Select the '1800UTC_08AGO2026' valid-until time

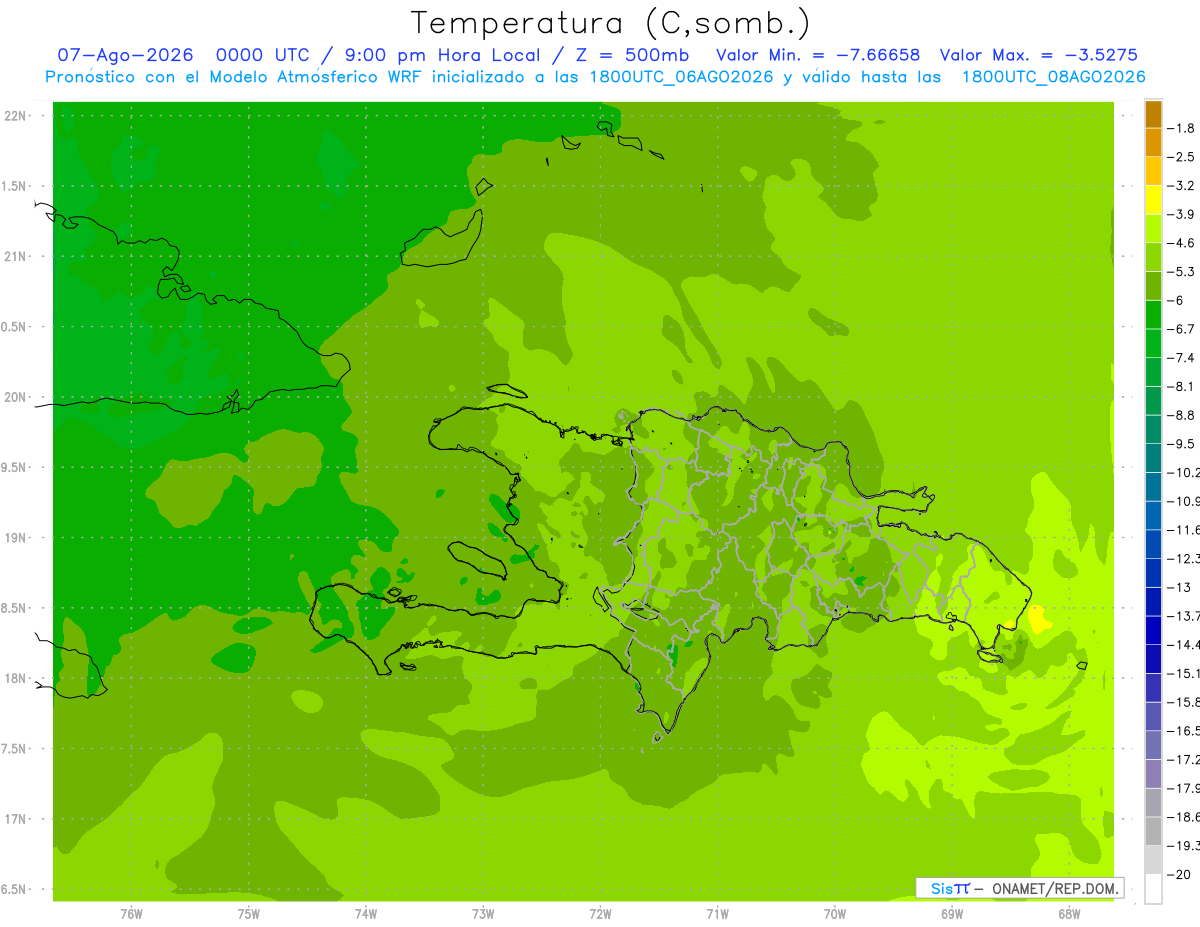click(1053, 77)
